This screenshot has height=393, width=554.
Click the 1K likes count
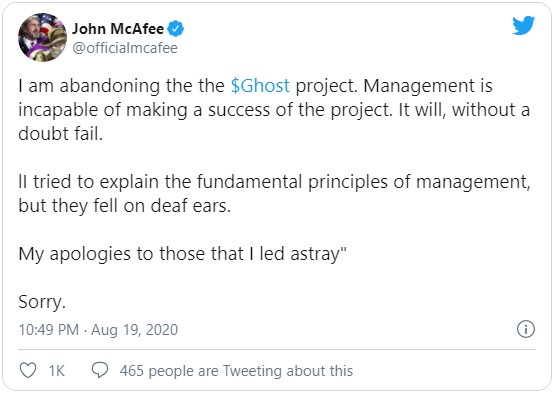(57, 371)
